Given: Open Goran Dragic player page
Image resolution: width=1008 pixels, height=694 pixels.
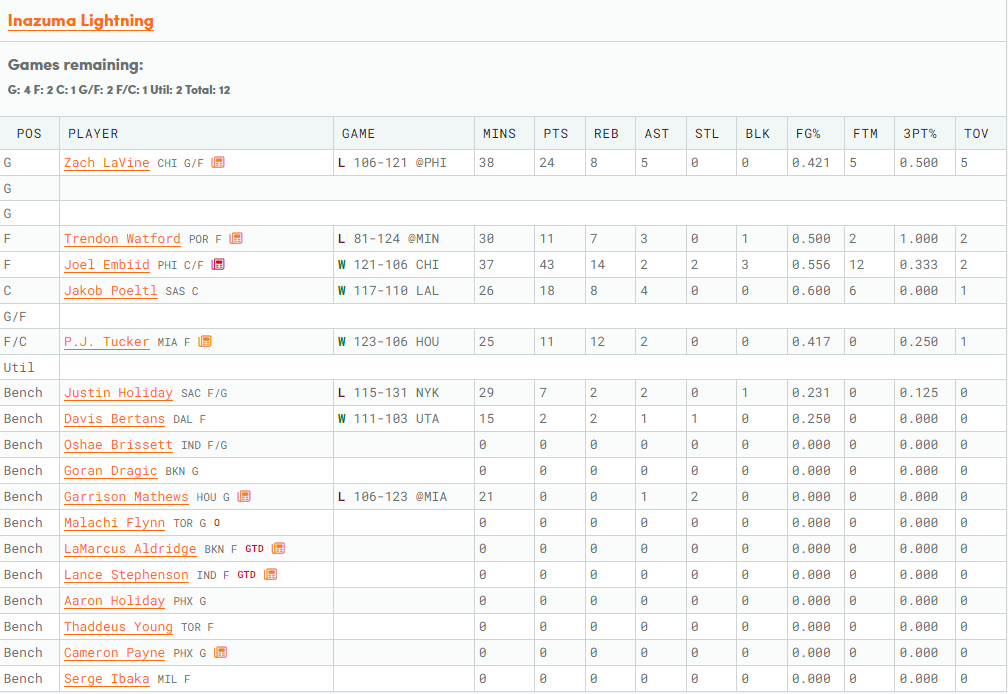Looking at the screenshot, I should pos(111,471).
